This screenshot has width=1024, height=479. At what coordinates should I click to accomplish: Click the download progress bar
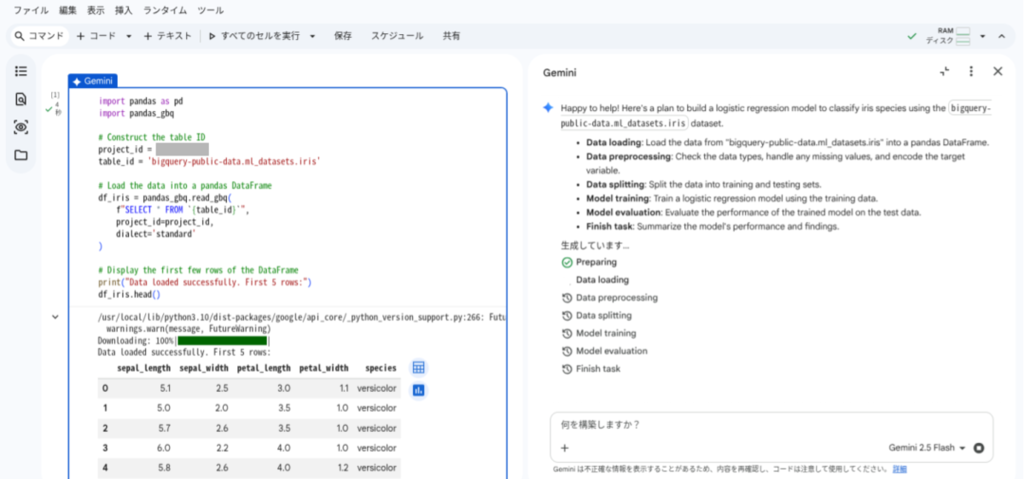tap(222, 341)
